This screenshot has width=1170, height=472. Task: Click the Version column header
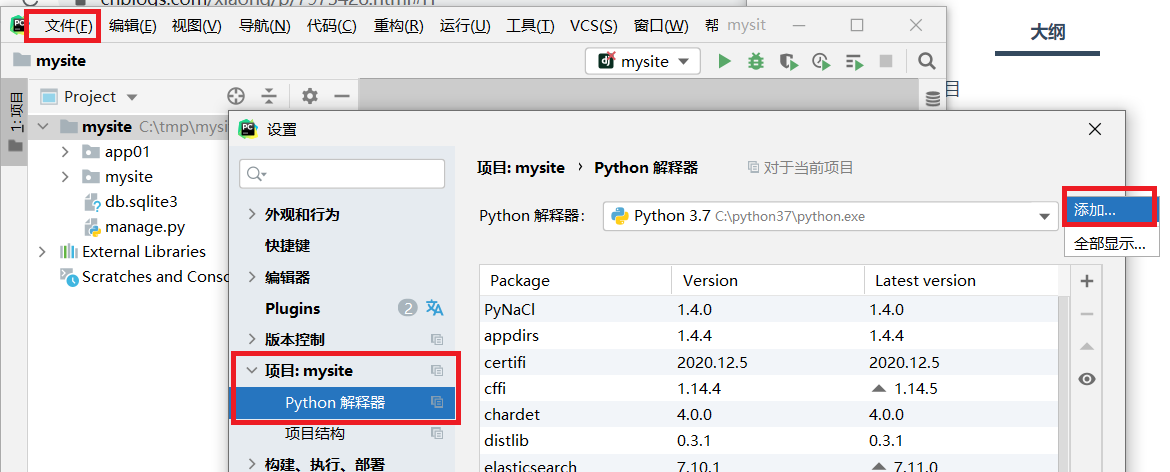click(x=769, y=280)
